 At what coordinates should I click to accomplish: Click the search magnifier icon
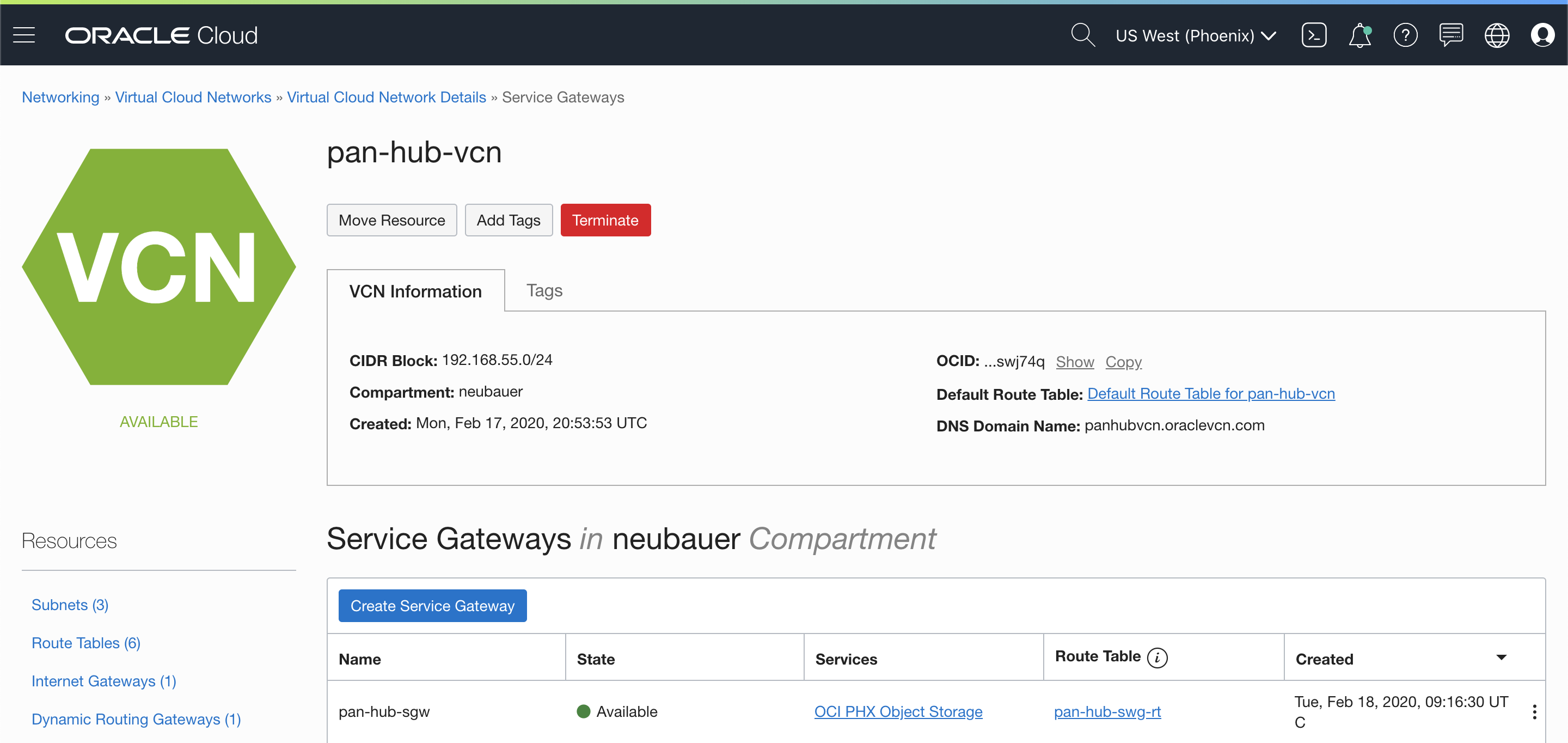(1082, 35)
